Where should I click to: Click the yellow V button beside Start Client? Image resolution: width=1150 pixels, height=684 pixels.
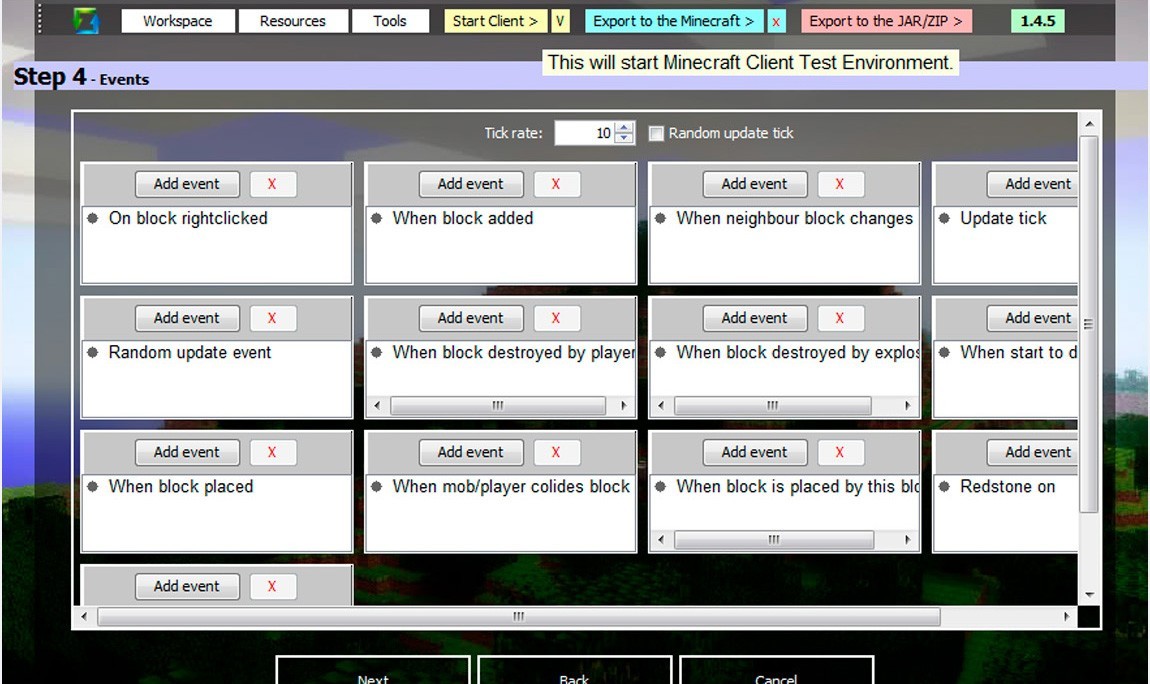560,21
